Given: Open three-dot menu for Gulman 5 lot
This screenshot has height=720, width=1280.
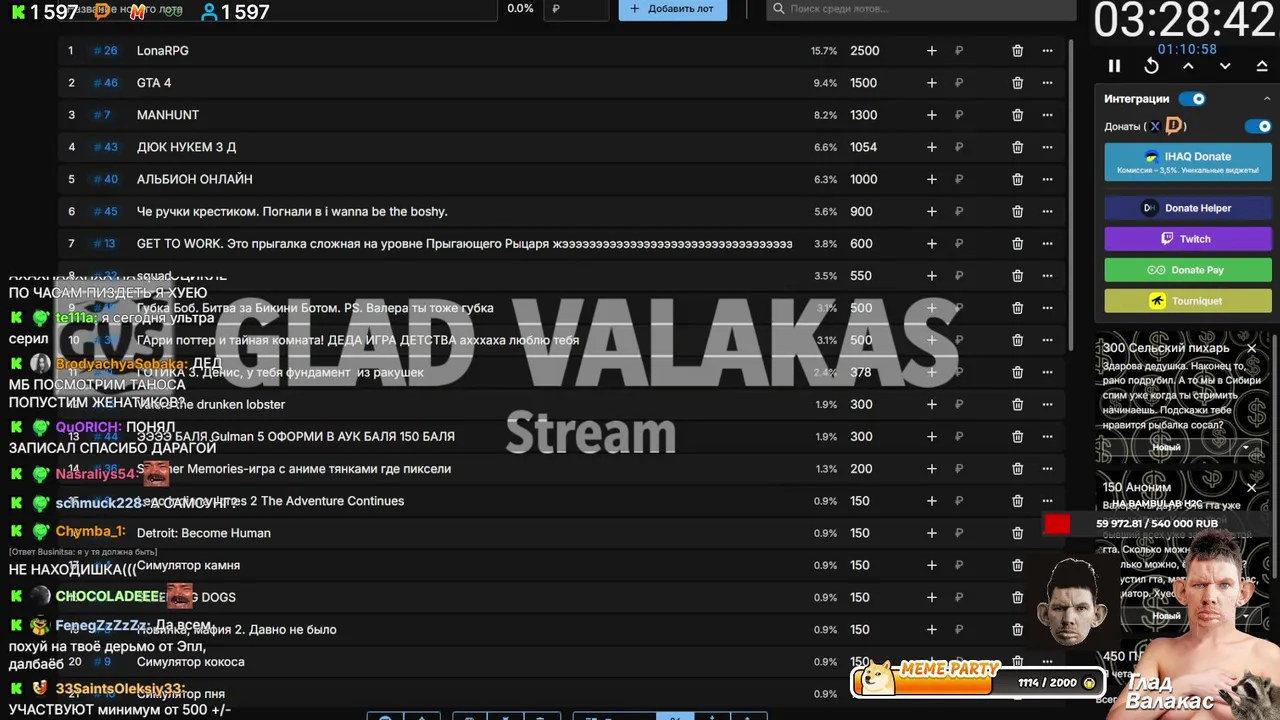Looking at the screenshot, I should 1047,436.
